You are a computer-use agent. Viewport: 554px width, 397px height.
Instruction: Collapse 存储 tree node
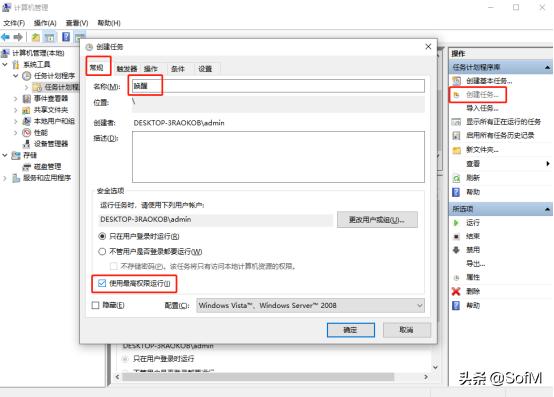tap(5, 155)
